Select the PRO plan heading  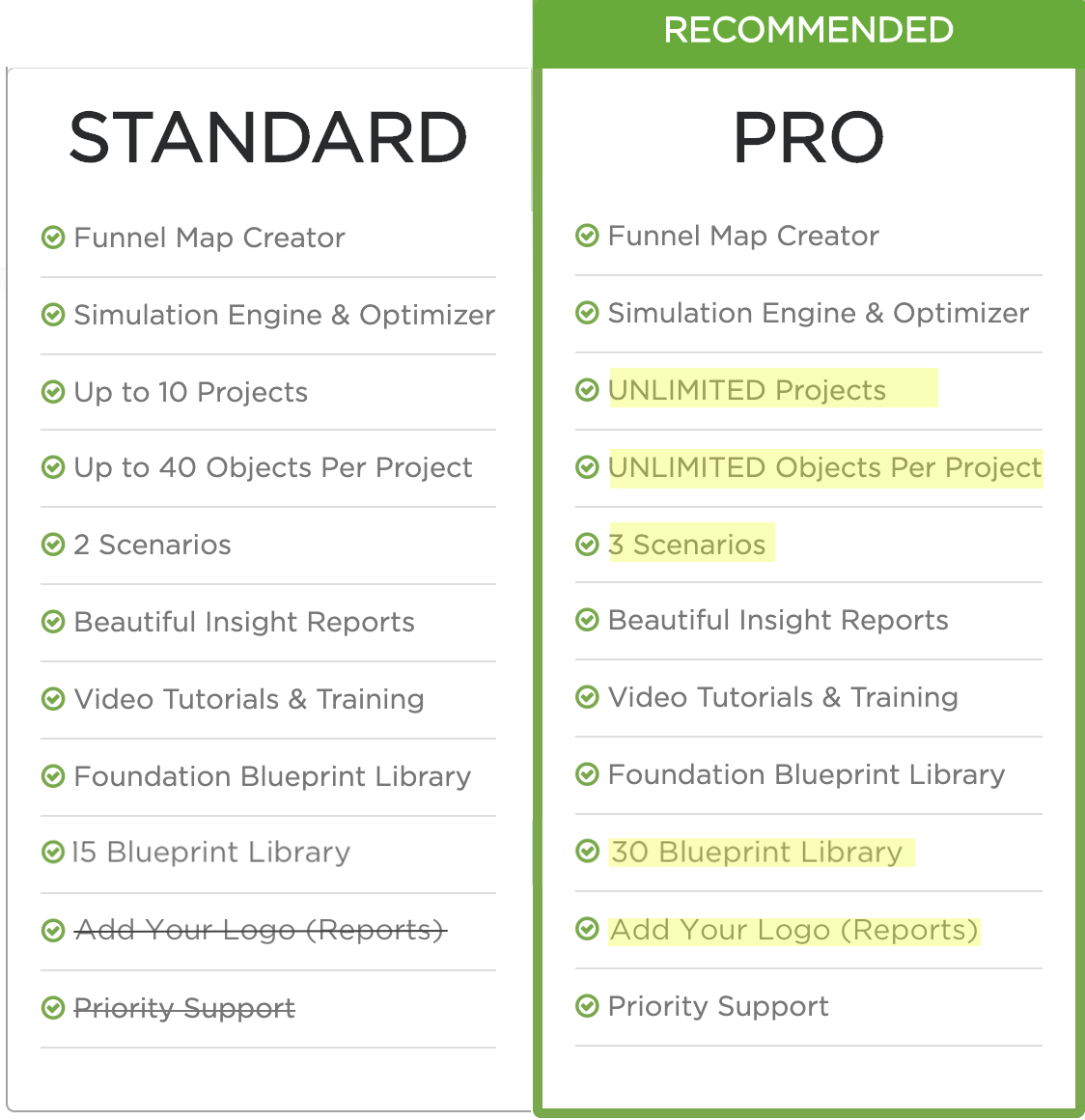(x=809, y=137)
